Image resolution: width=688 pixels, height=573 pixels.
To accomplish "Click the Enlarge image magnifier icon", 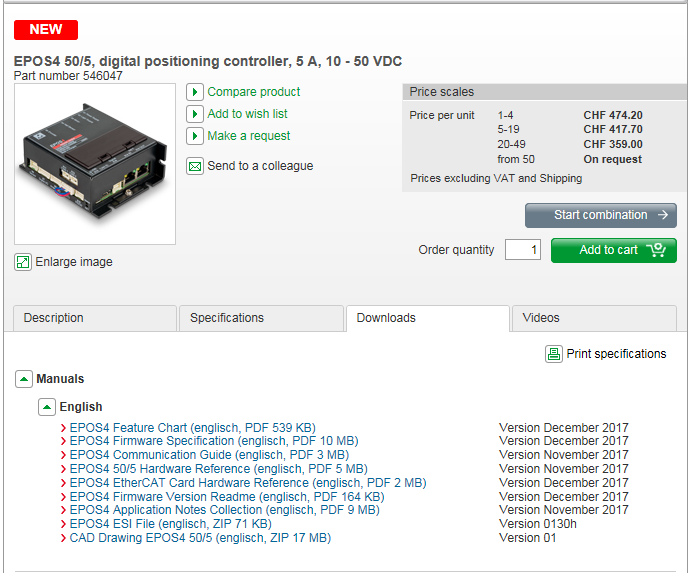I will pos(23,262).
